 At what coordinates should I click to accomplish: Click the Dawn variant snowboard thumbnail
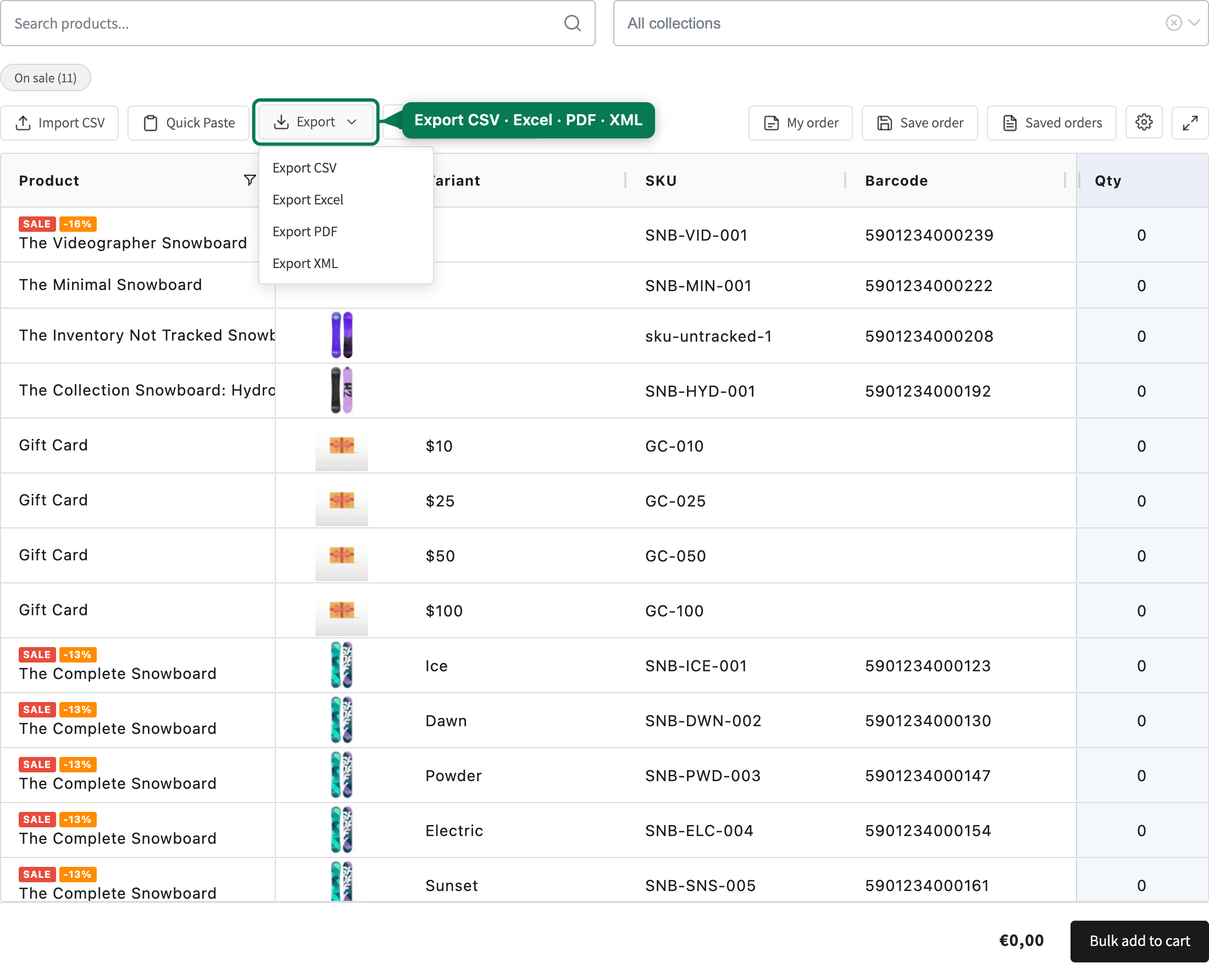[342, 720]
